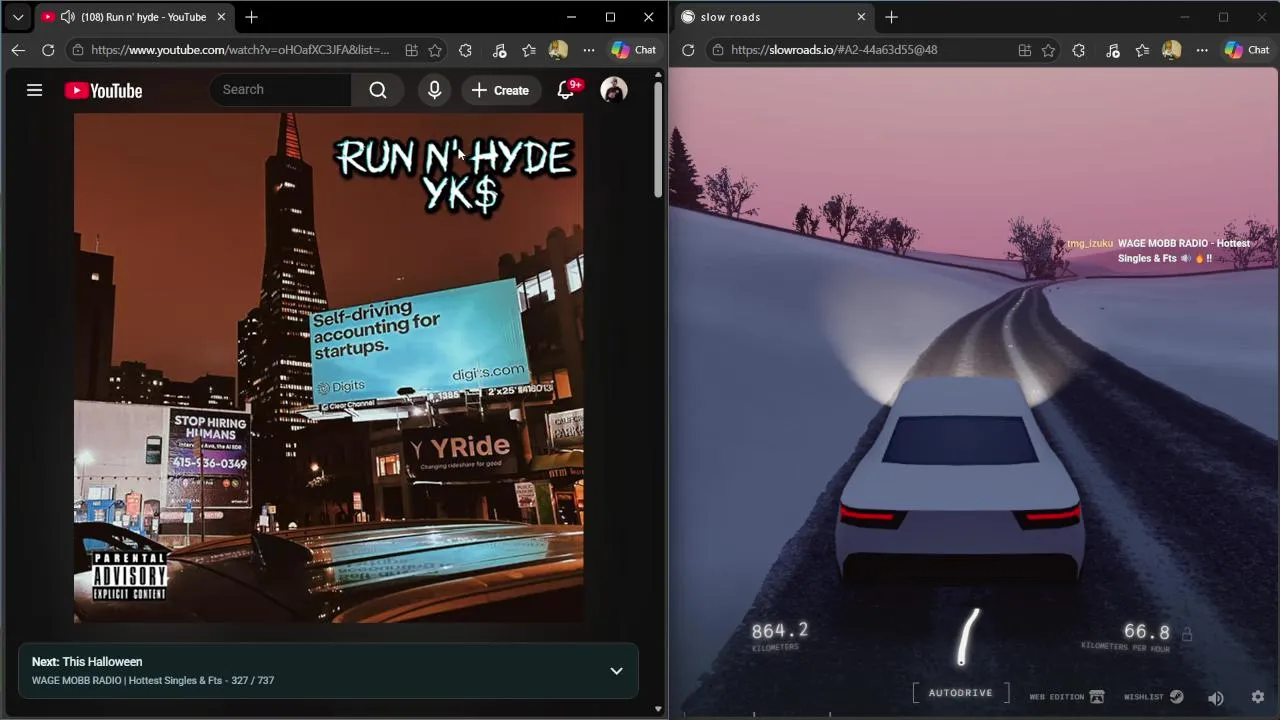Open Extensions in slow roads window
Screen dimensions: 1280x720
pyautogui.click(x=1078, y=50)
